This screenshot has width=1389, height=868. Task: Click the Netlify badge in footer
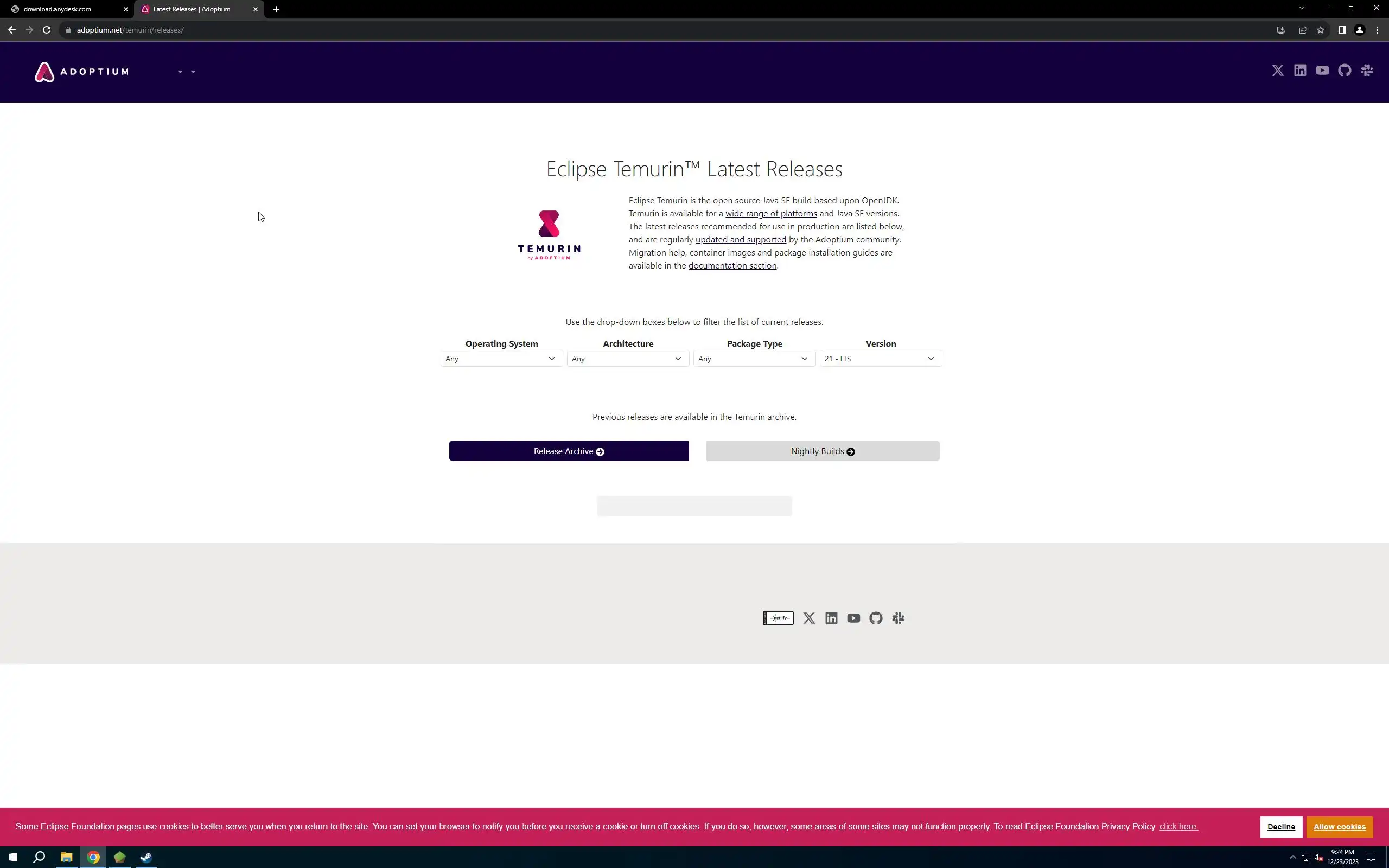point(778,618)
